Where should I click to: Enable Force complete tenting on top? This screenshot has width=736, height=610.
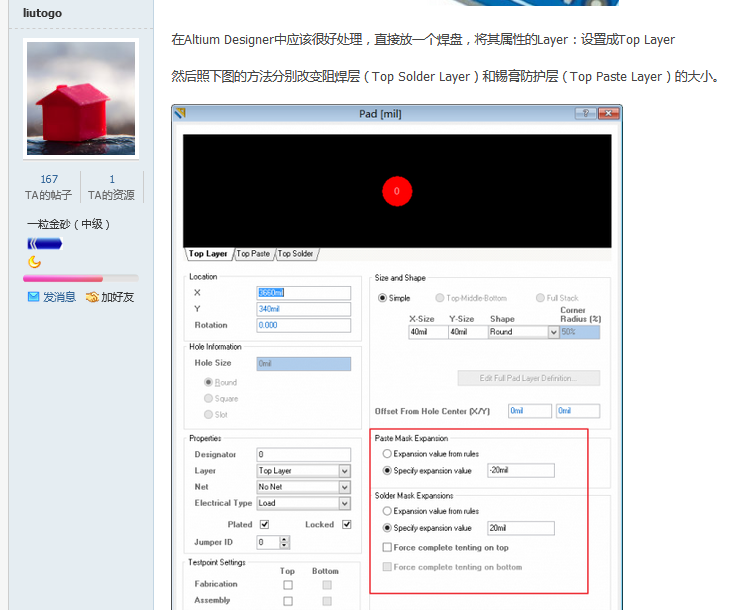tap(387, 547)
